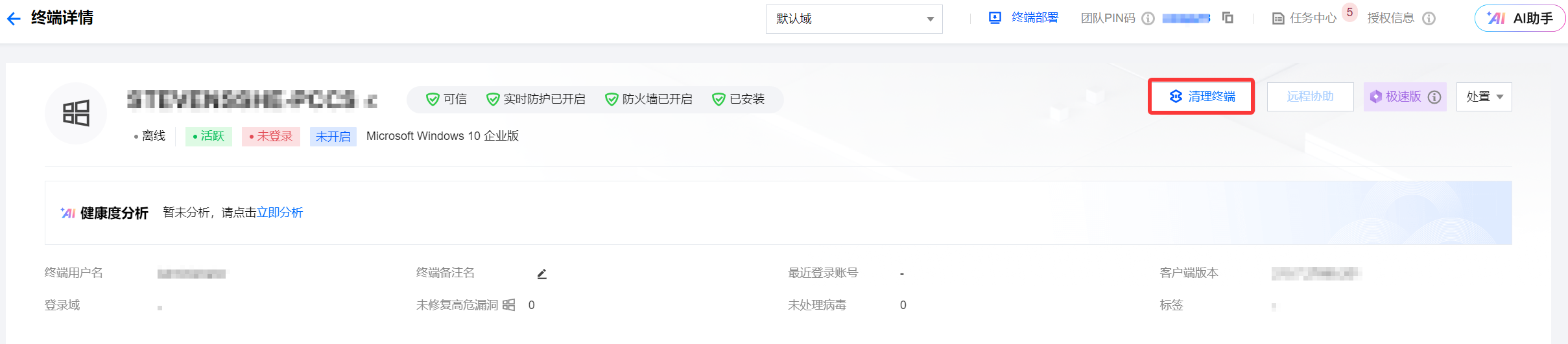Open the 默认域 domain dropdown
The image size is (1568, 344).
853,19
